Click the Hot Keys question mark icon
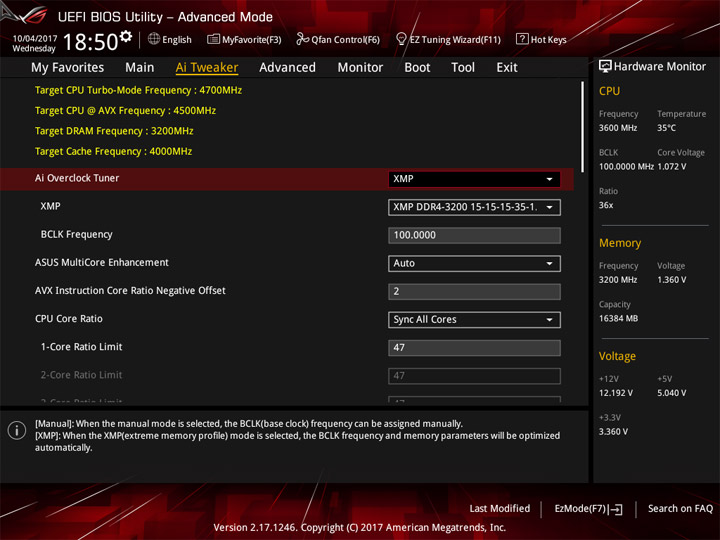720x540 pixels. point(522,39)
